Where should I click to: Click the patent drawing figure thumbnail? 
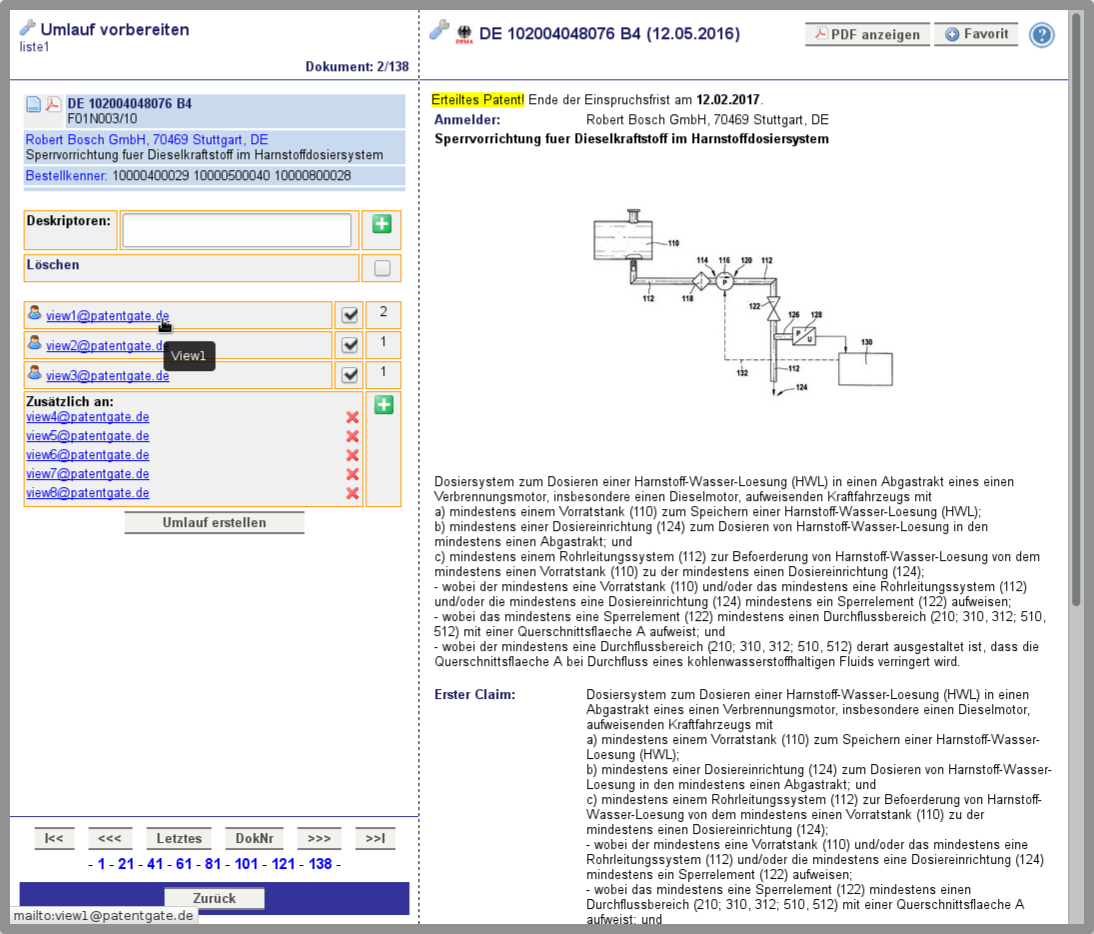tap(743, 303)
